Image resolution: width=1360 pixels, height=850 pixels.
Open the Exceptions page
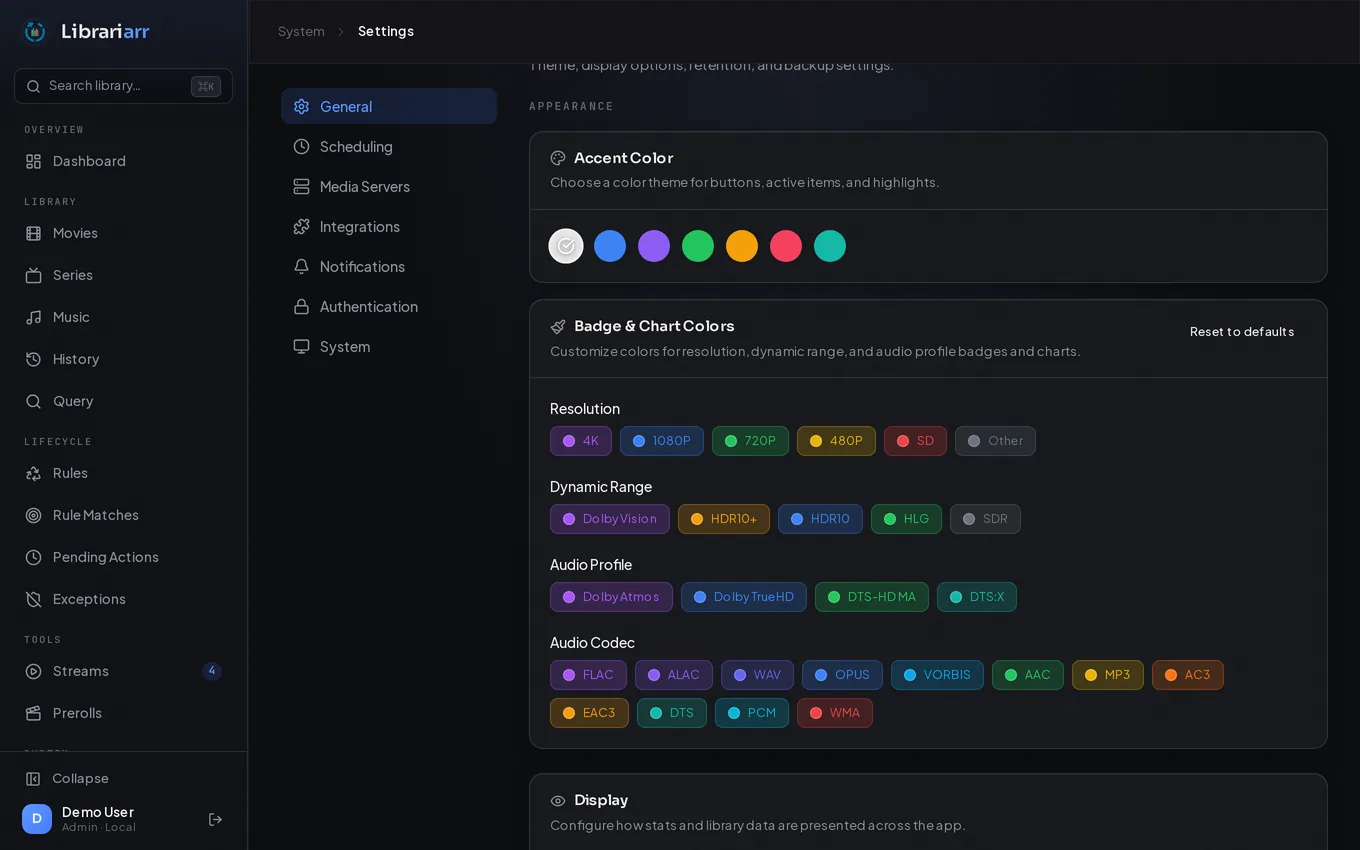[123, 599]
